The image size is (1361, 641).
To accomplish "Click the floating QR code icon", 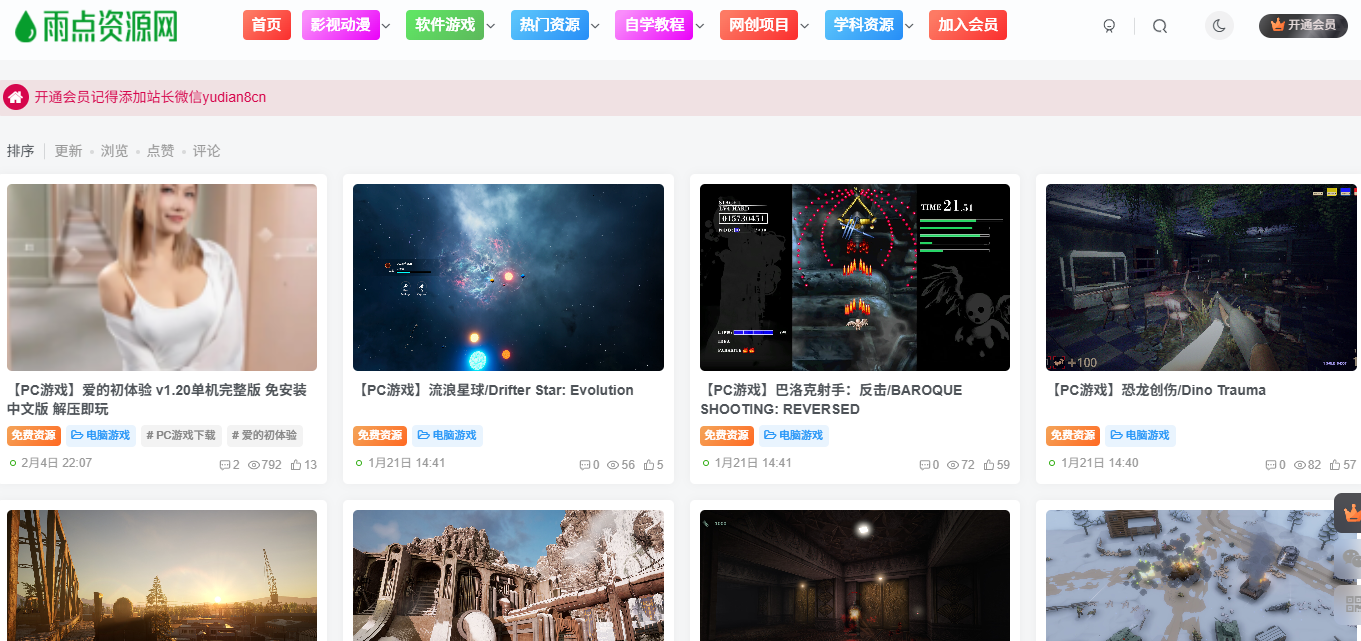I will pos(1351,604).
